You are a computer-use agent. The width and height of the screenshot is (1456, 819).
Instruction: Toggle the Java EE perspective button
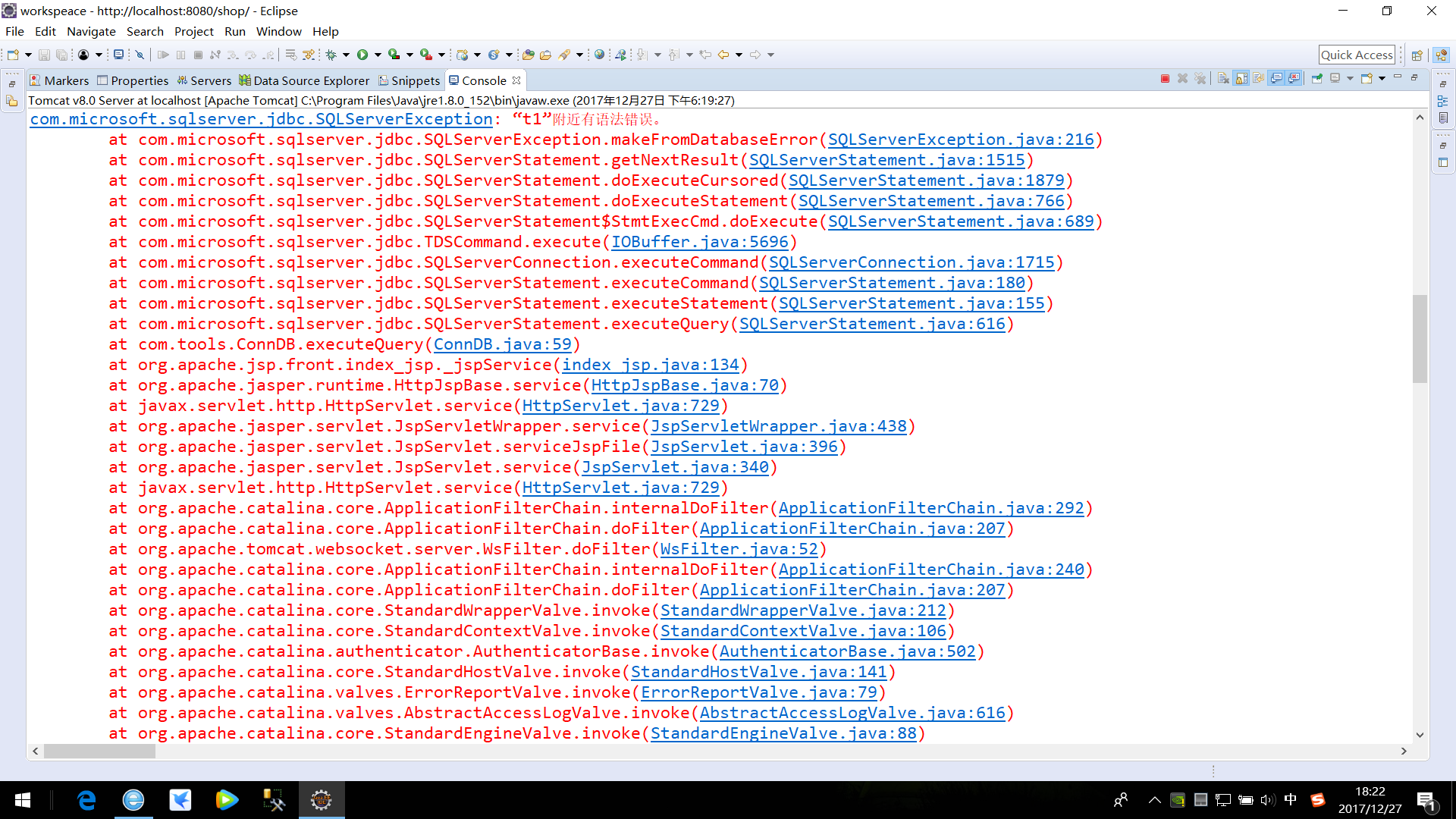tap(1442, 55)
